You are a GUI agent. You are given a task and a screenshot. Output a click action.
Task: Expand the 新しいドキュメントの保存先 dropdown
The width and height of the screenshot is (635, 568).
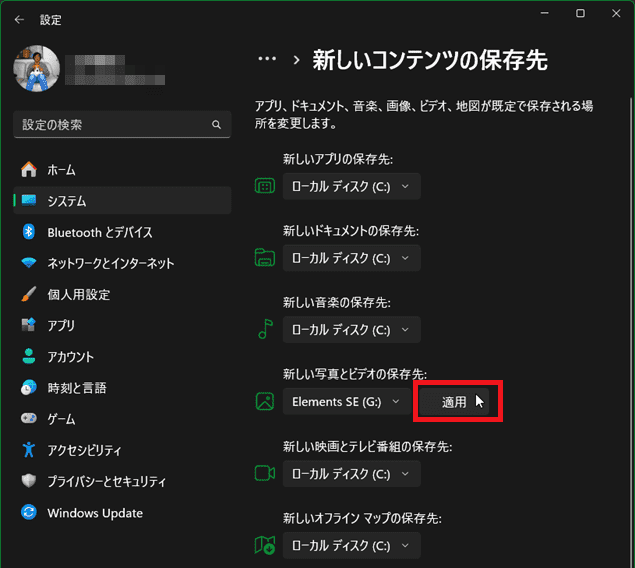(x=351, y=258)
